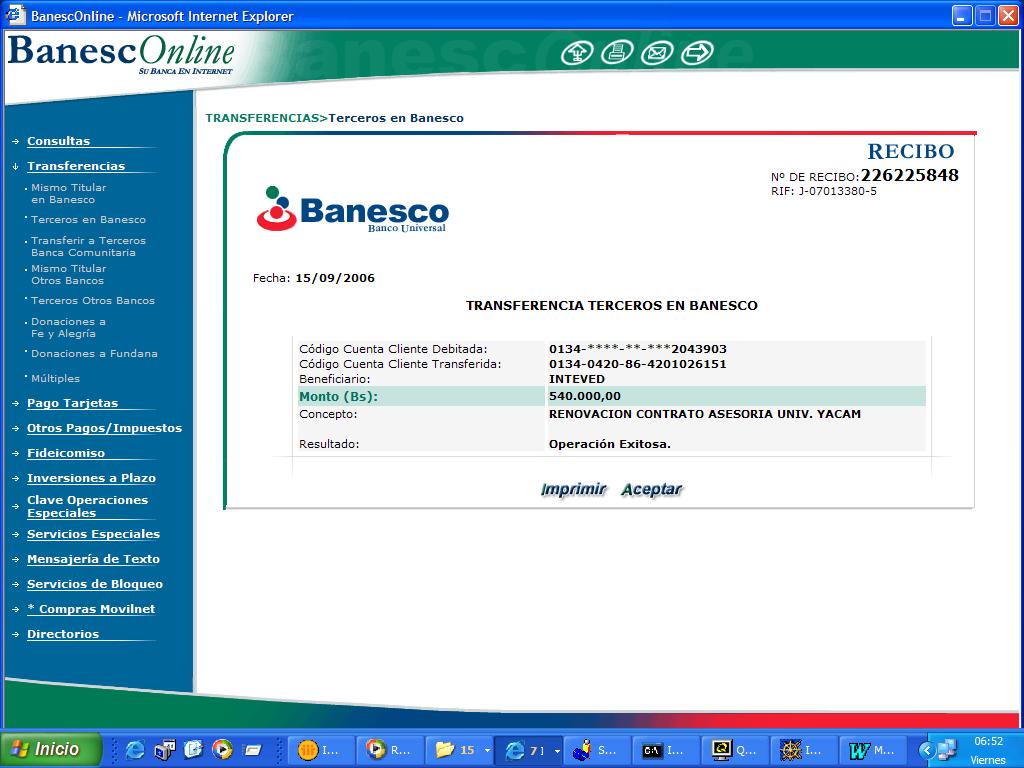Click the Internet Explorer title bar icon

point(15,15)
